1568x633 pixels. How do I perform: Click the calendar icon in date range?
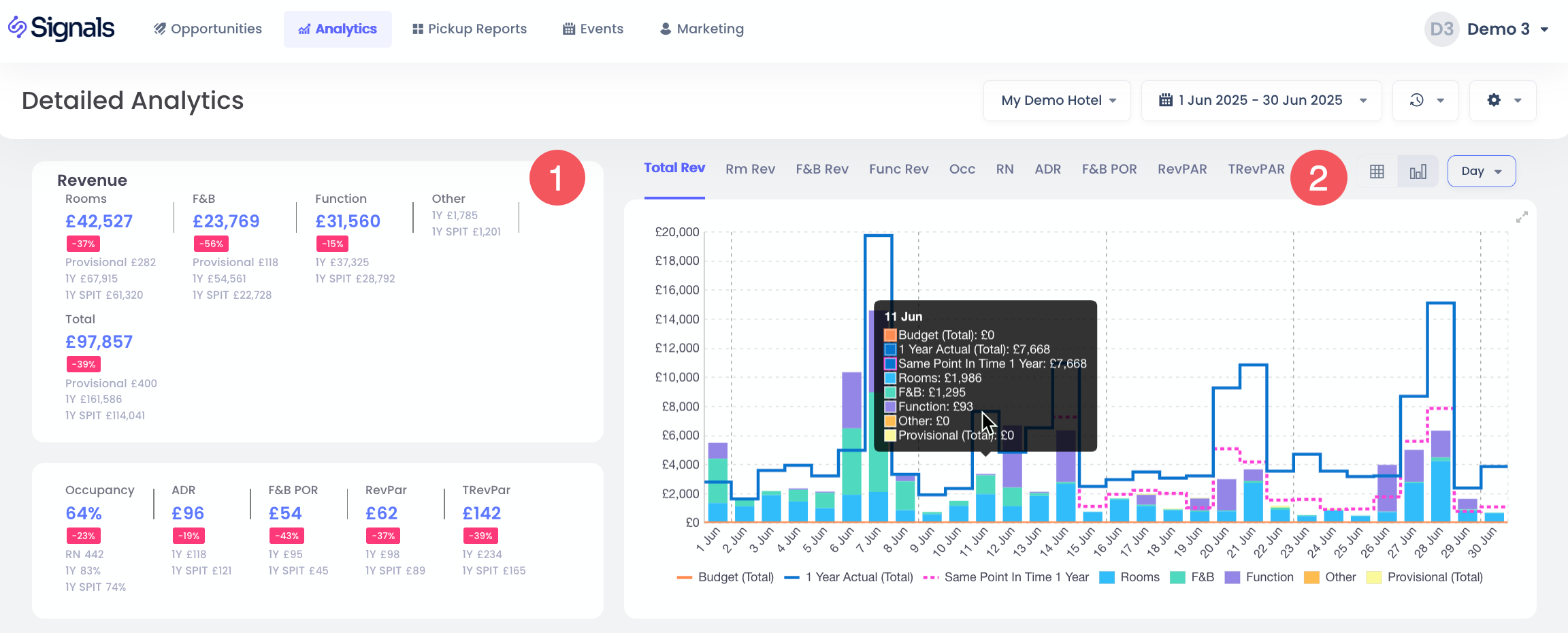tap(1166, 101)
